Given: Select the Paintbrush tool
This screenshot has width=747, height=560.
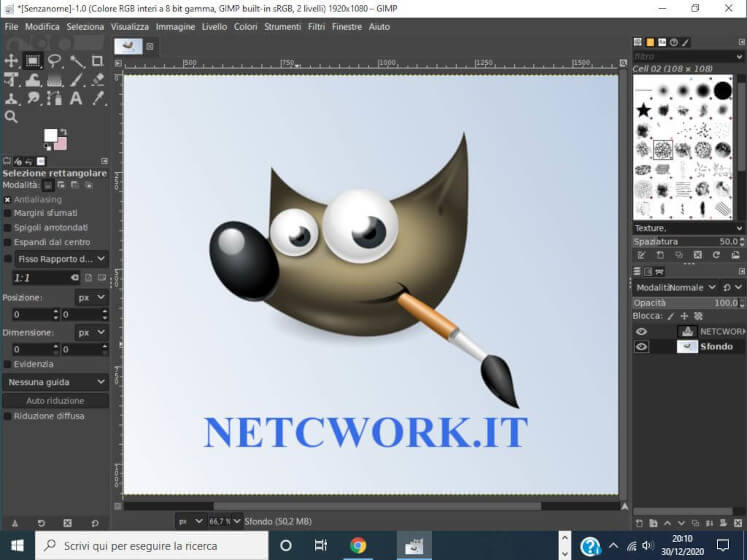Looking at the screenshot, I should pos(76,80).
